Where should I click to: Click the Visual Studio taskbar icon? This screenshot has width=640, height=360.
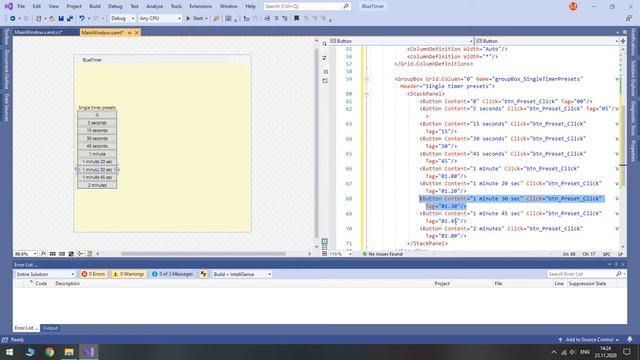click(89, 352)
